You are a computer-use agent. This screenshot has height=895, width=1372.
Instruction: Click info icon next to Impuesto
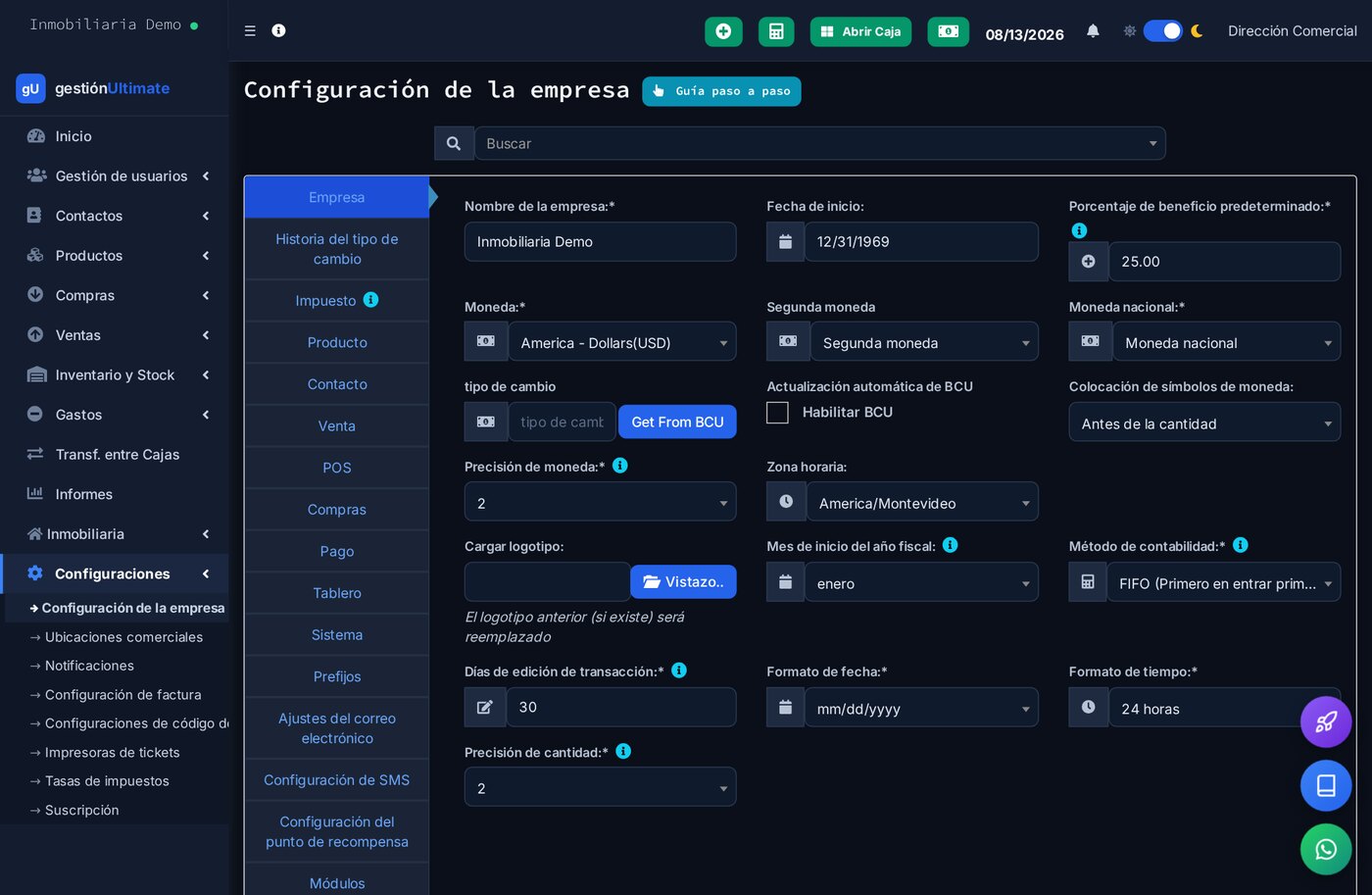[370, 300]
